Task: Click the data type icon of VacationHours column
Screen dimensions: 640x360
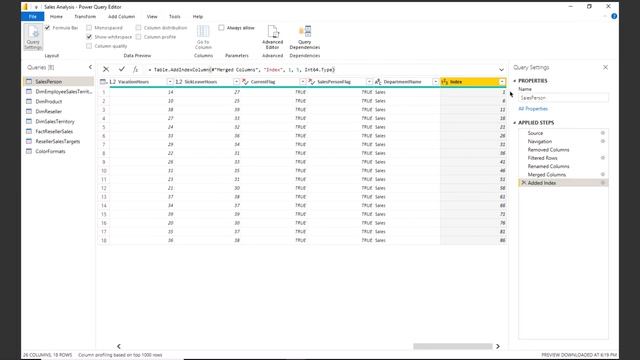Action: [x=113, y=82]
